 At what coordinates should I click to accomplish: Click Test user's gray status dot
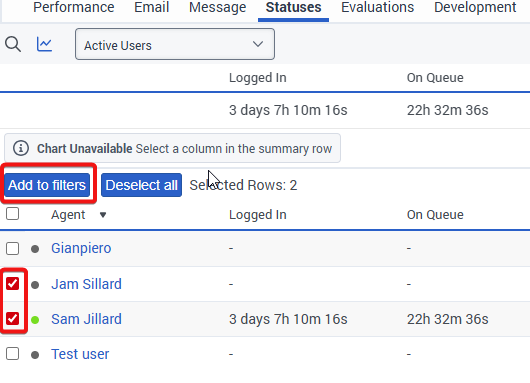35,355
